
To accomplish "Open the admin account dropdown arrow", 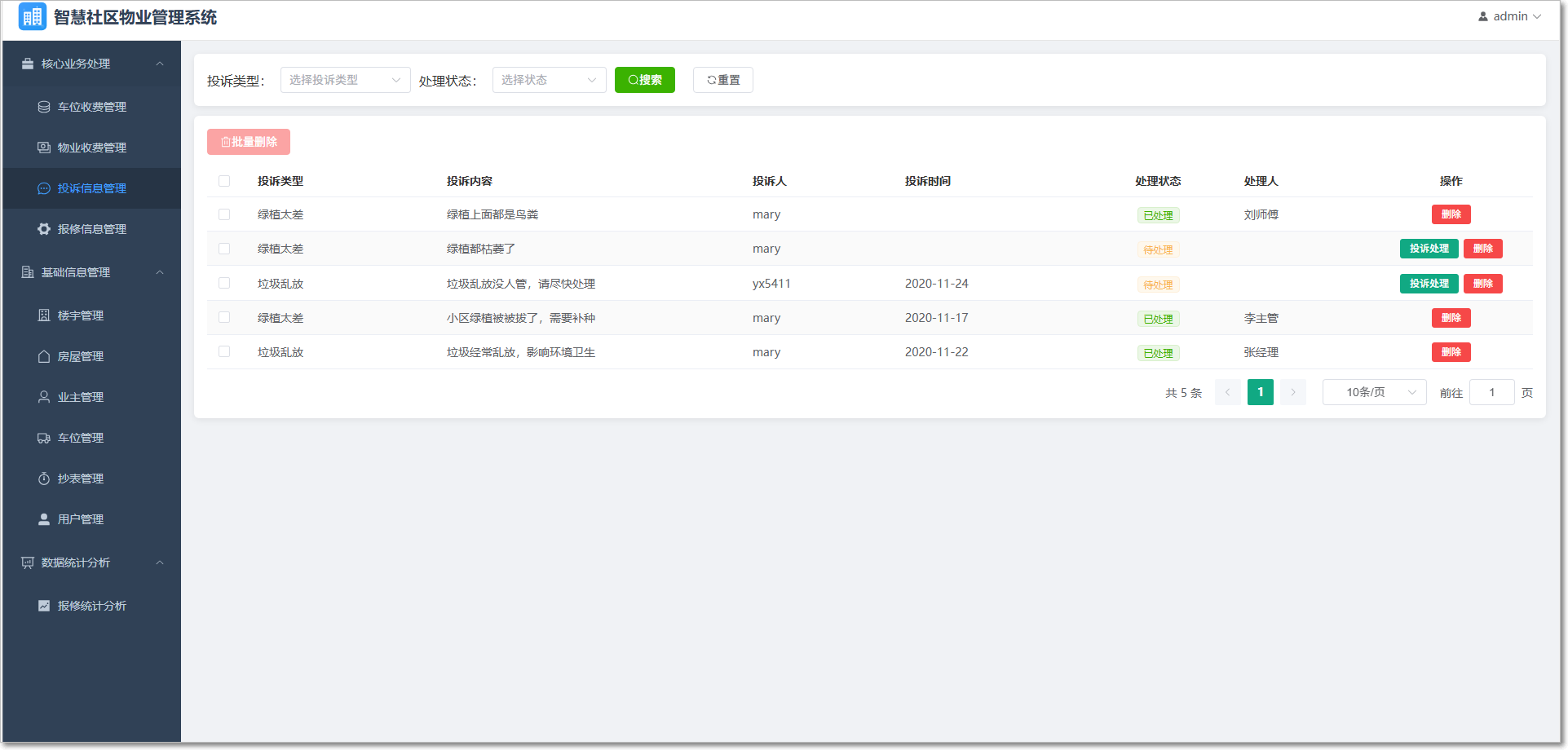I will [x=1537, y=16].
